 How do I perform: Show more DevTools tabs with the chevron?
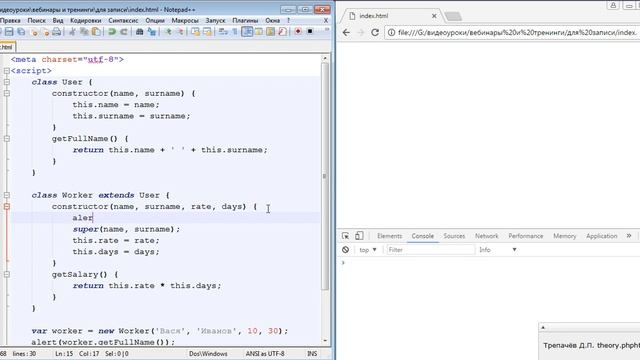click(x=629, y=236)
